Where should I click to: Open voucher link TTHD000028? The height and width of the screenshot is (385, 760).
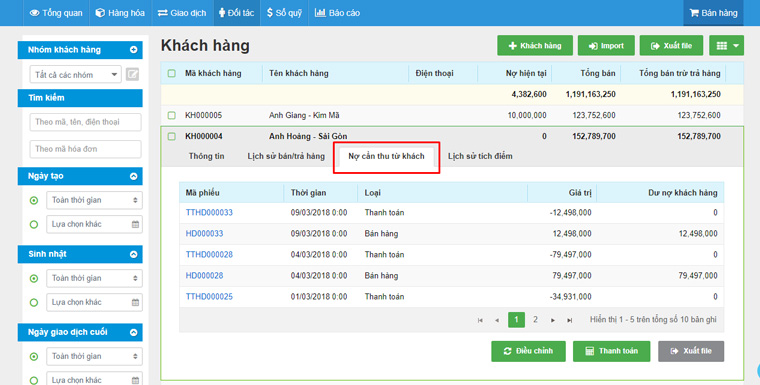coord(209,255)
